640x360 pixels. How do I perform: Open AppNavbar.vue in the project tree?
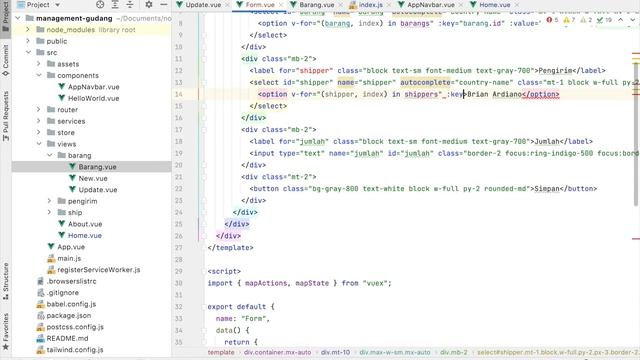click(93, 87)
